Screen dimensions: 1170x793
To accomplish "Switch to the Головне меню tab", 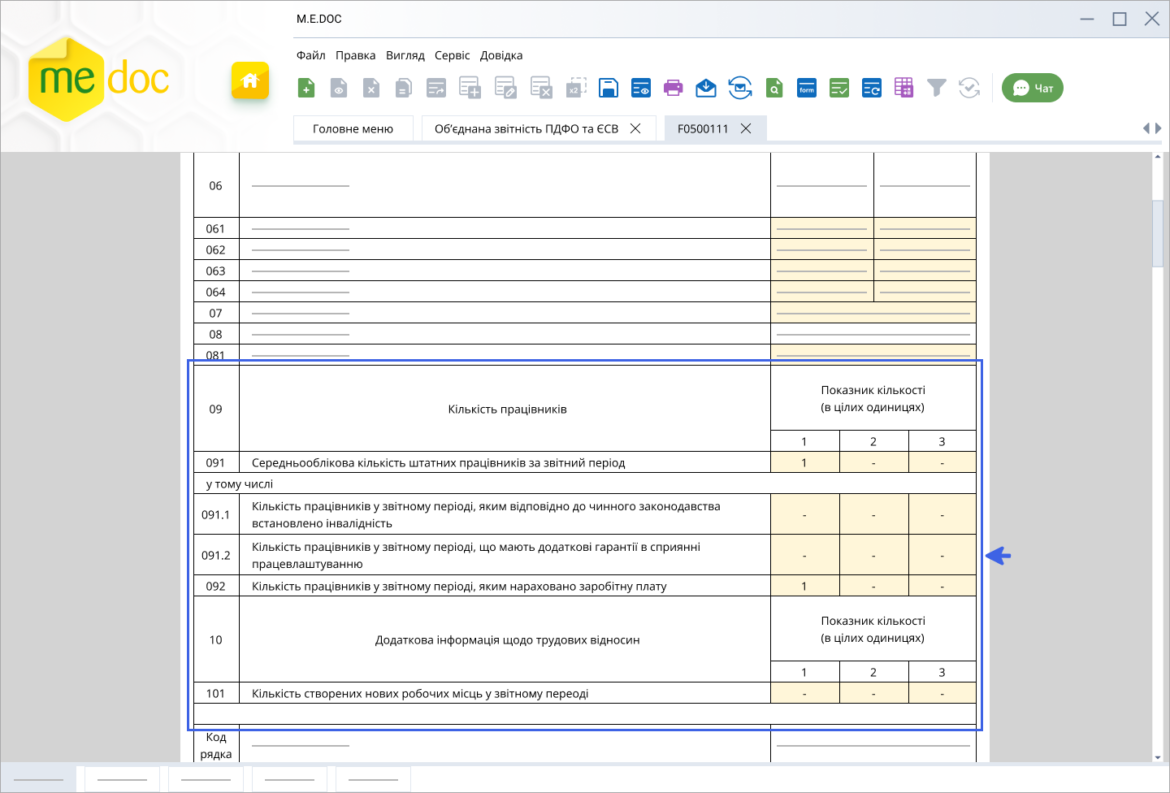I will (353, 128).
